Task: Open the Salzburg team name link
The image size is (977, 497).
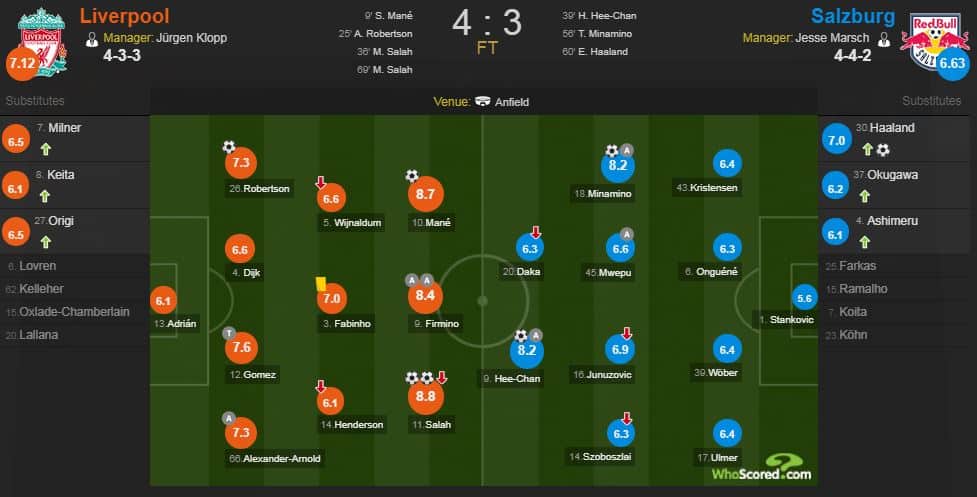Action: [x=852, y=16]
